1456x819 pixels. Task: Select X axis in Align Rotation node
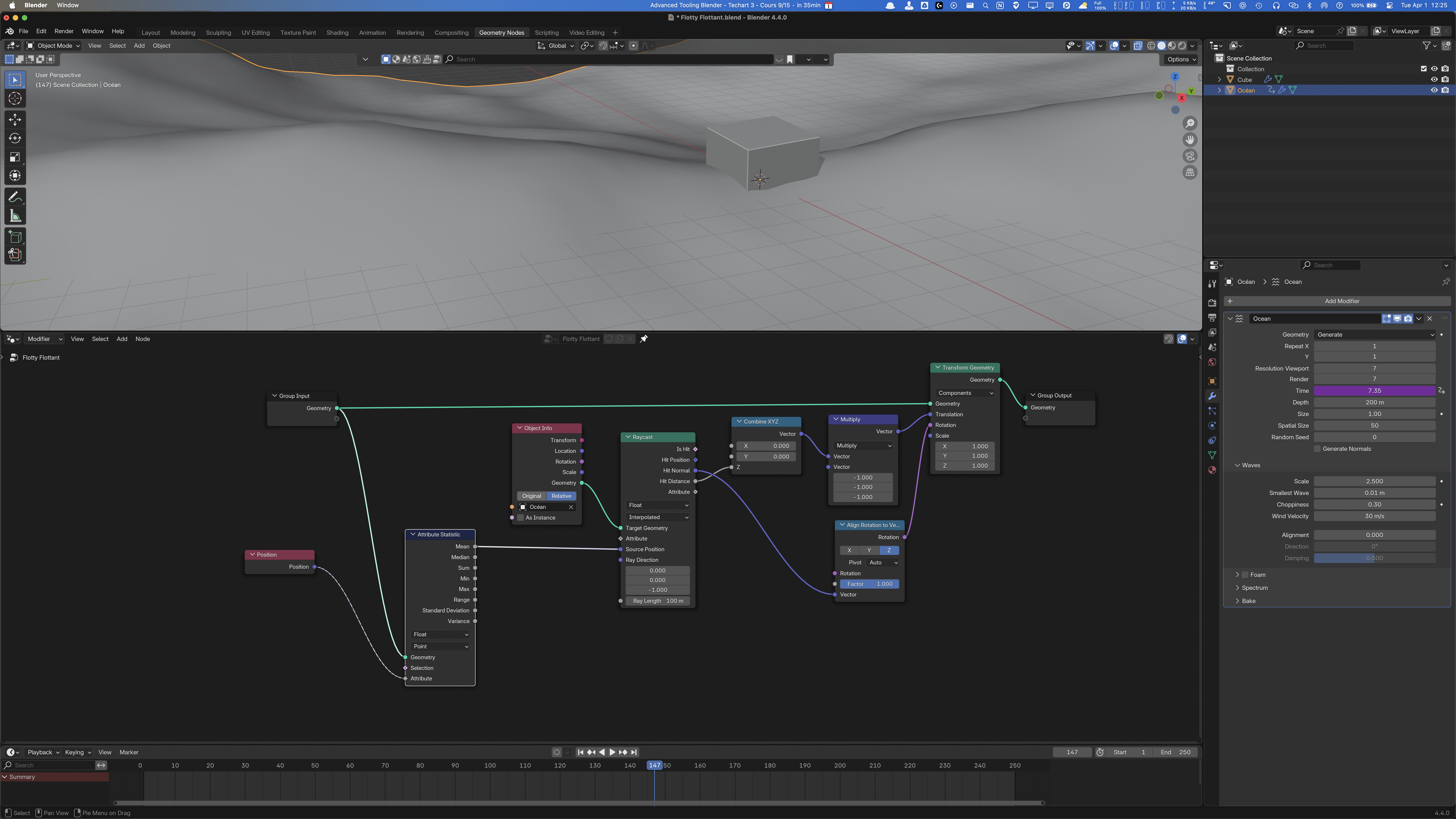849,551
